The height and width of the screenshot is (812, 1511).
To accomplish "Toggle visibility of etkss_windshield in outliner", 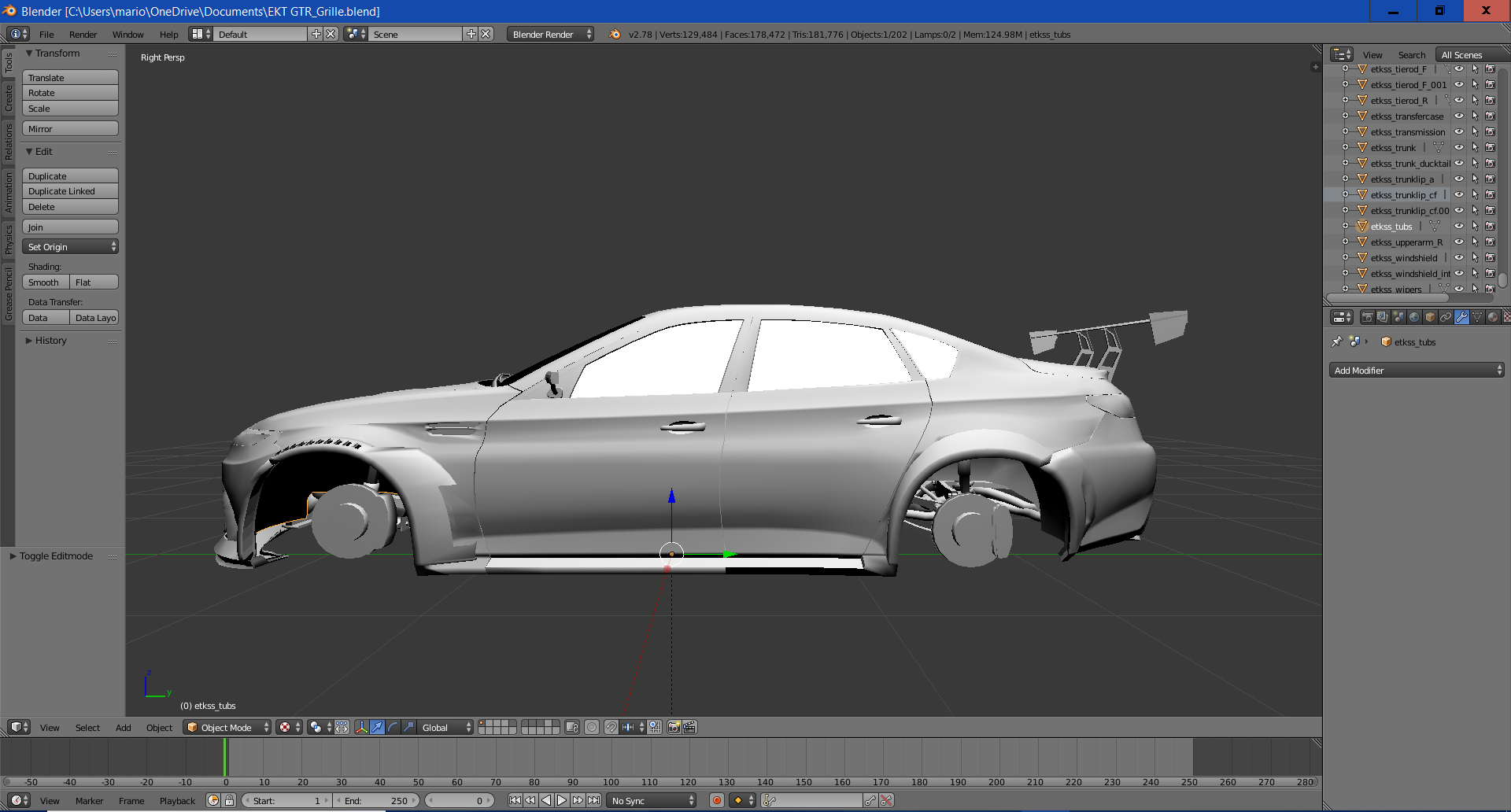I will point(1459,258).
